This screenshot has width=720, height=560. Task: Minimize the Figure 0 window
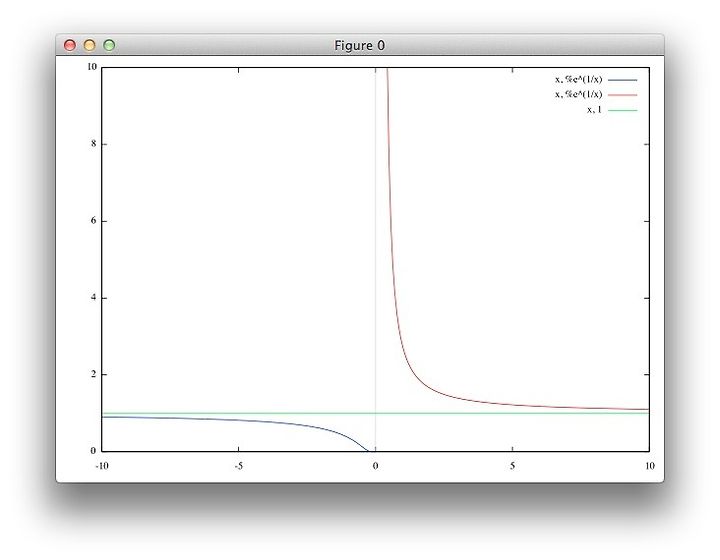point(90,45)
